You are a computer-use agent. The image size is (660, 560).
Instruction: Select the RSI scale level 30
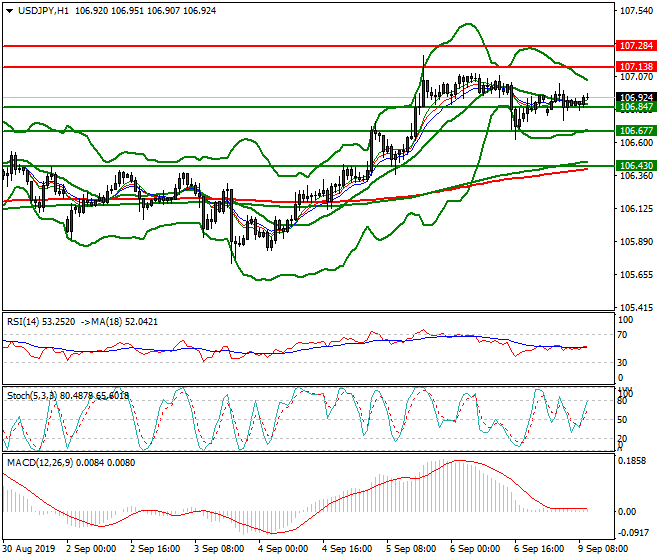pos(622,363)
